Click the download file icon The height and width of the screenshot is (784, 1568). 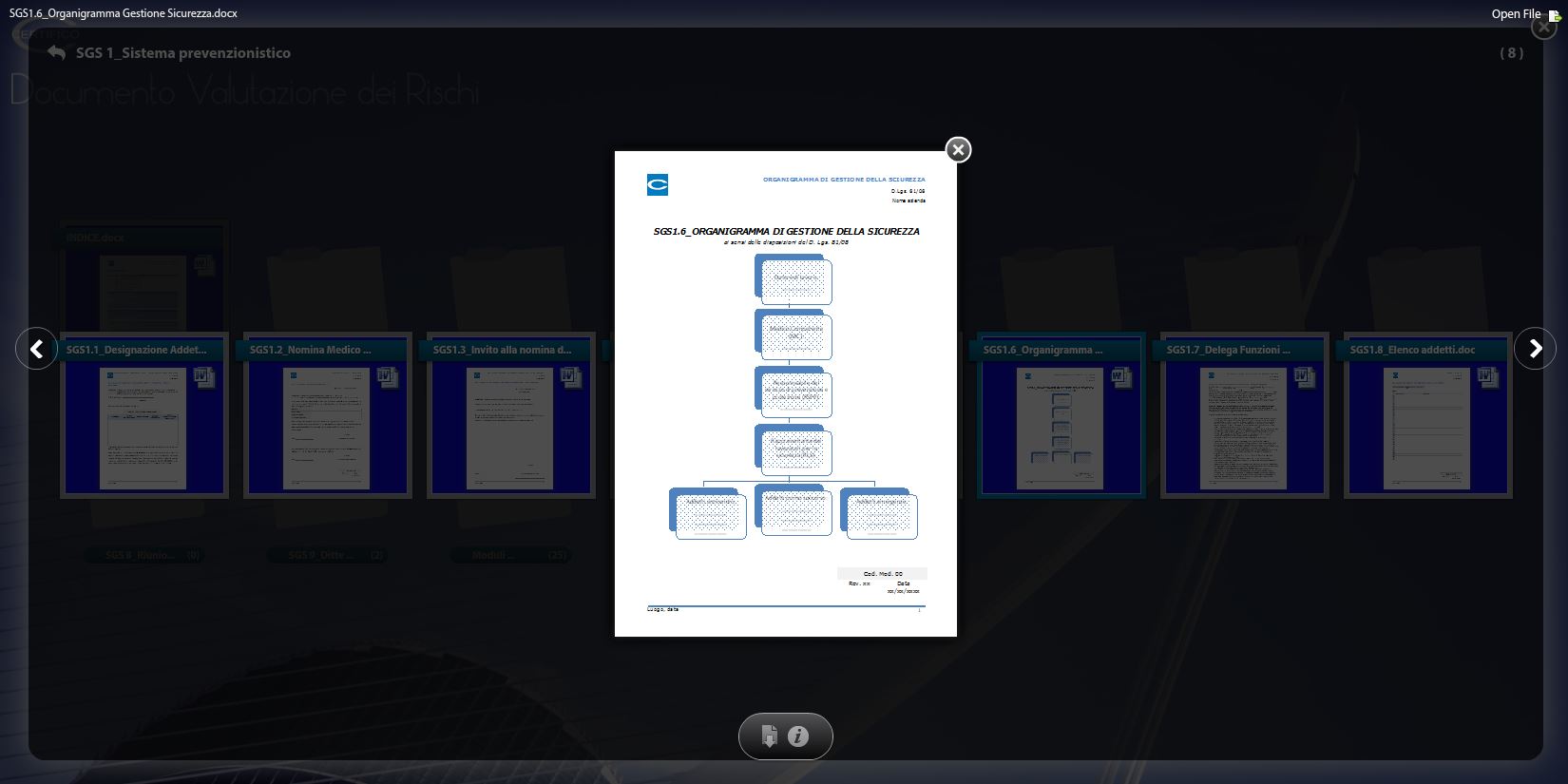[x=770, y=736]
